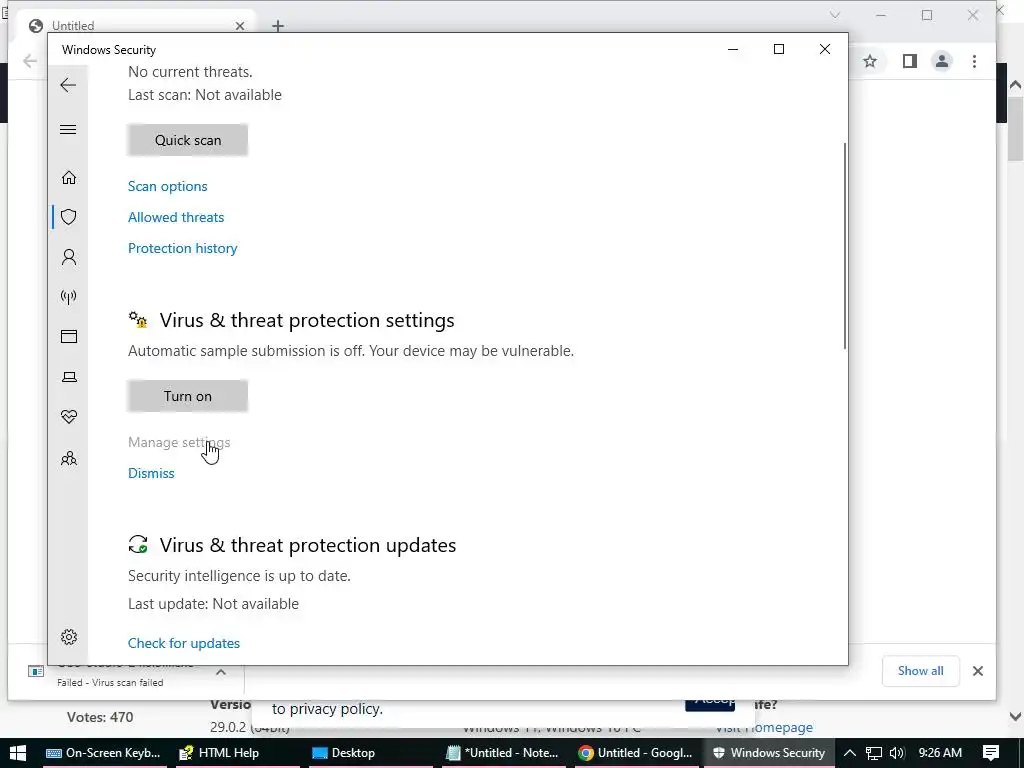
Task: Open Windows Security settings gear
Action: pos(69,637)
